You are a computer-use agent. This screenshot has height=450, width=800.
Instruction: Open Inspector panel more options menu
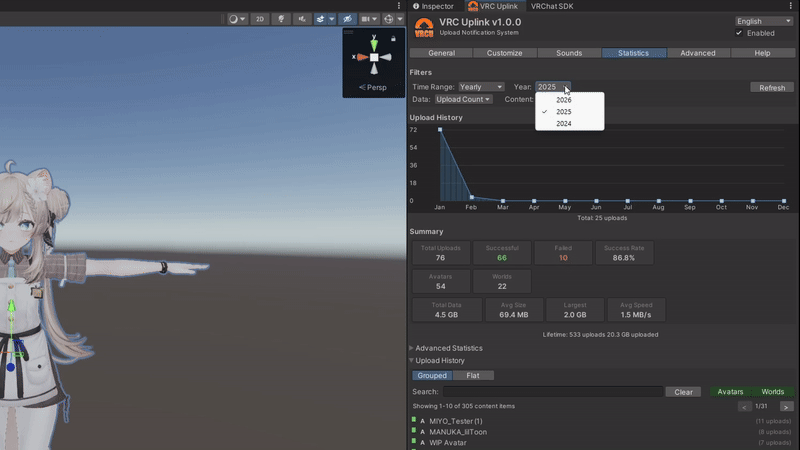tap(791, 6)
